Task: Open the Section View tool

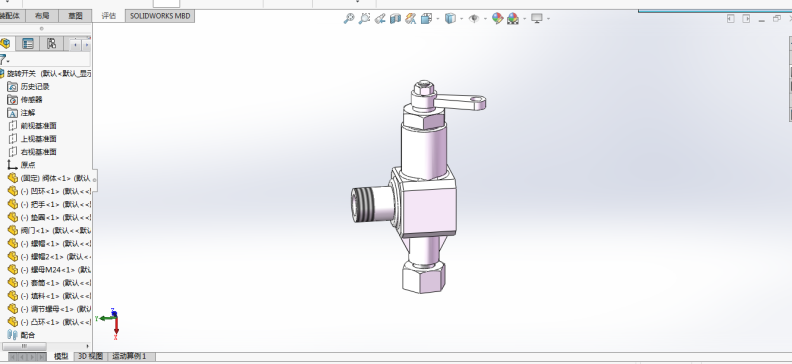Action: coord(395,19)
